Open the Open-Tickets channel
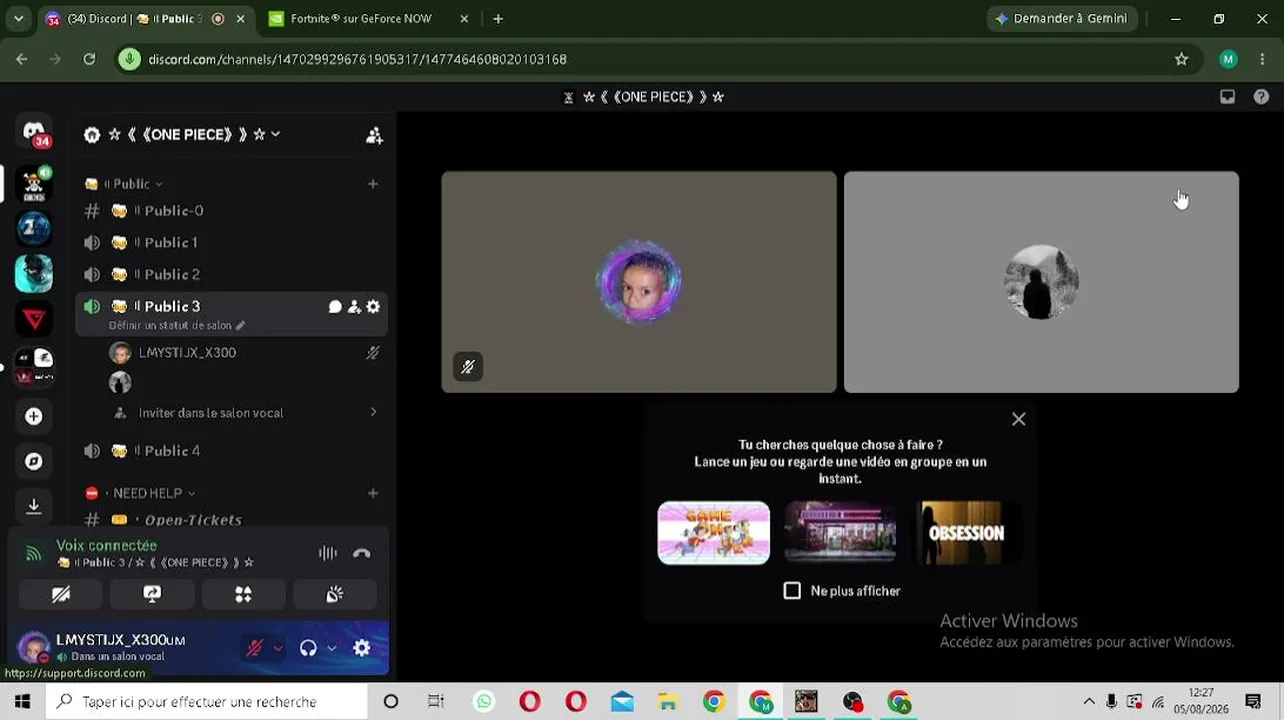The width and height of the screenshot is (1284, 720). click(231, 520)
